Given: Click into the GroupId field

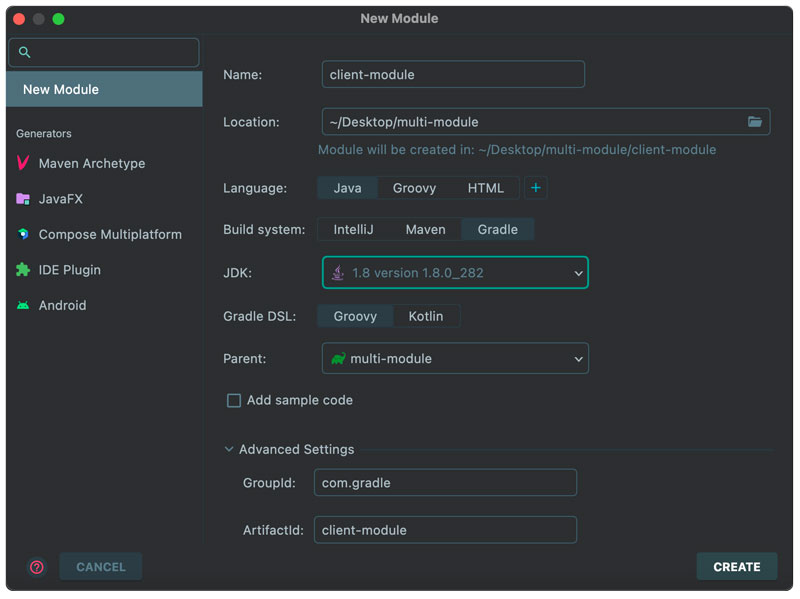Looking at the screenshot, I should [445, 483].
